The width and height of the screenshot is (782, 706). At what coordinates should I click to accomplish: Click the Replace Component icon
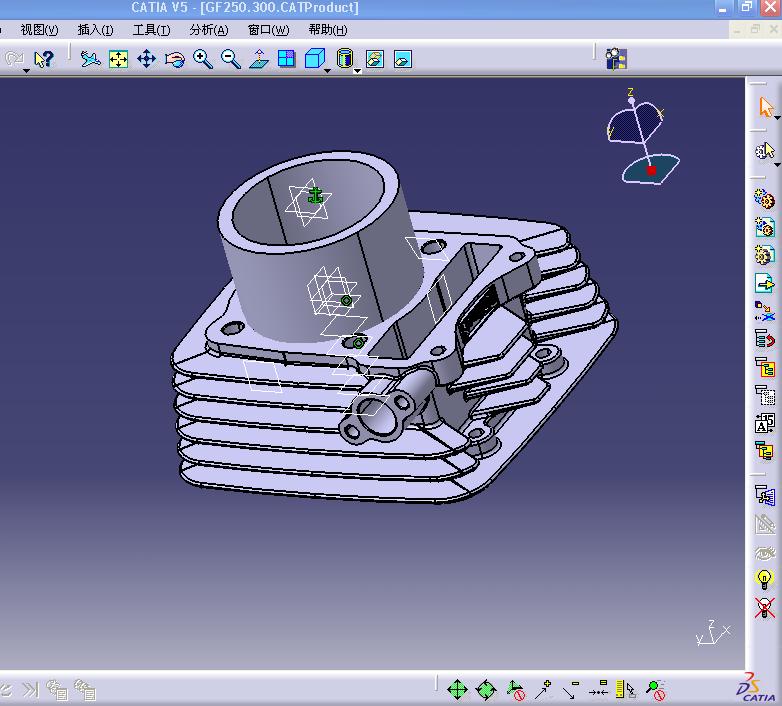[x=764, y=311]
